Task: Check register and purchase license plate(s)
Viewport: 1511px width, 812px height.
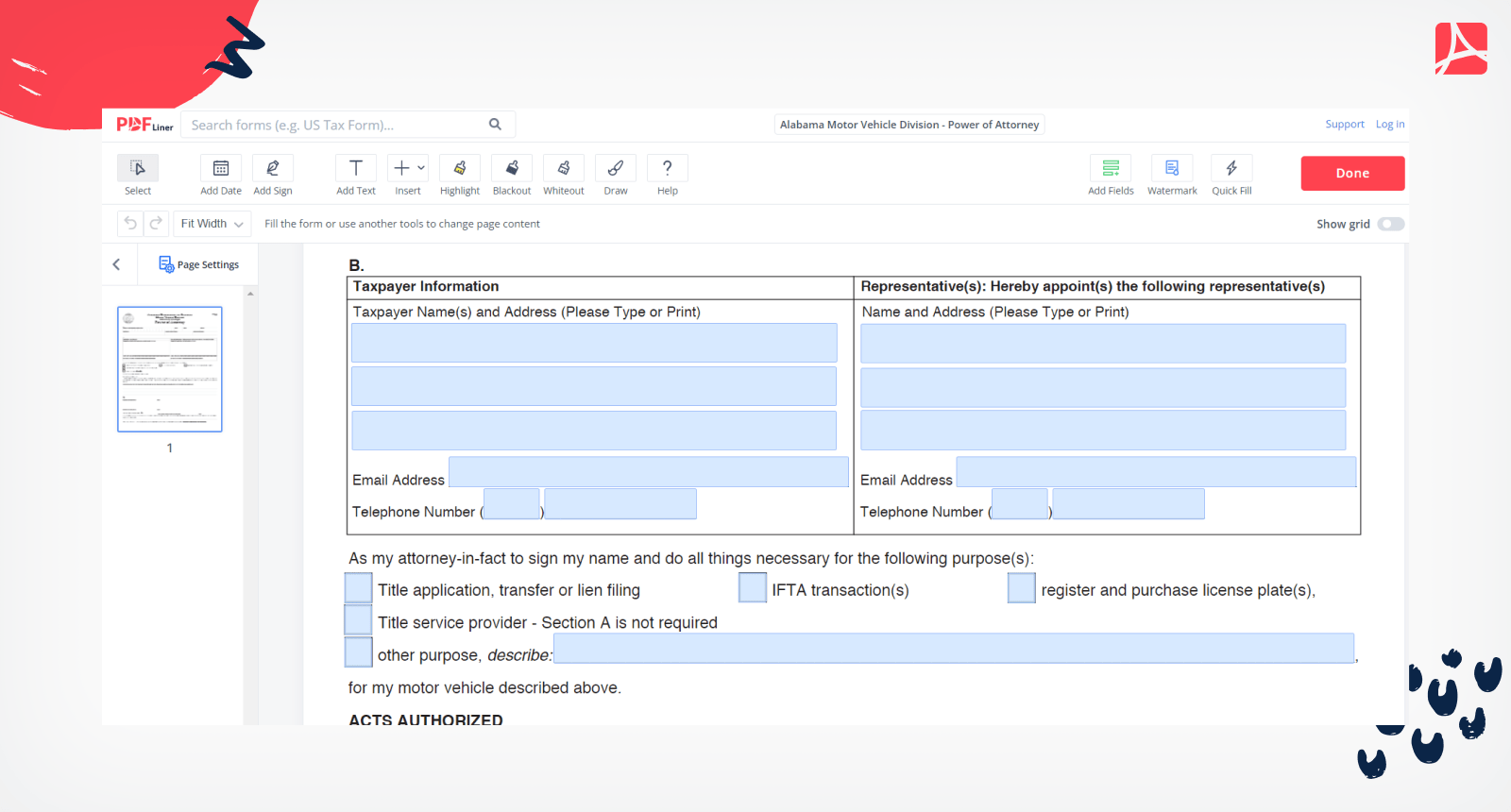Action: [x=1022, y=587]
